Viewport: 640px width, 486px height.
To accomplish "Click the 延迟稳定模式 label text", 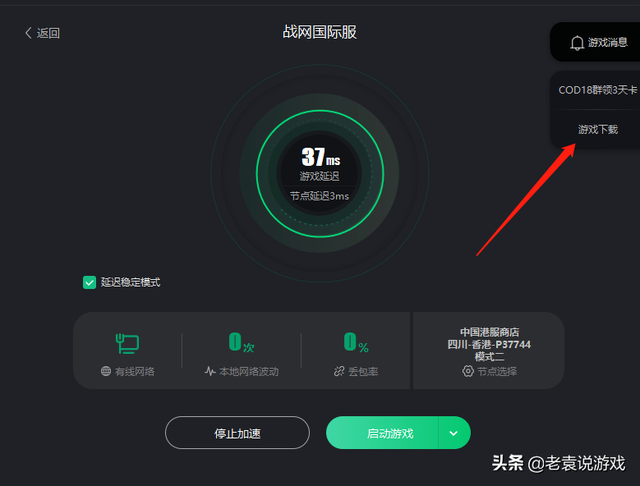I will (131, 282).
